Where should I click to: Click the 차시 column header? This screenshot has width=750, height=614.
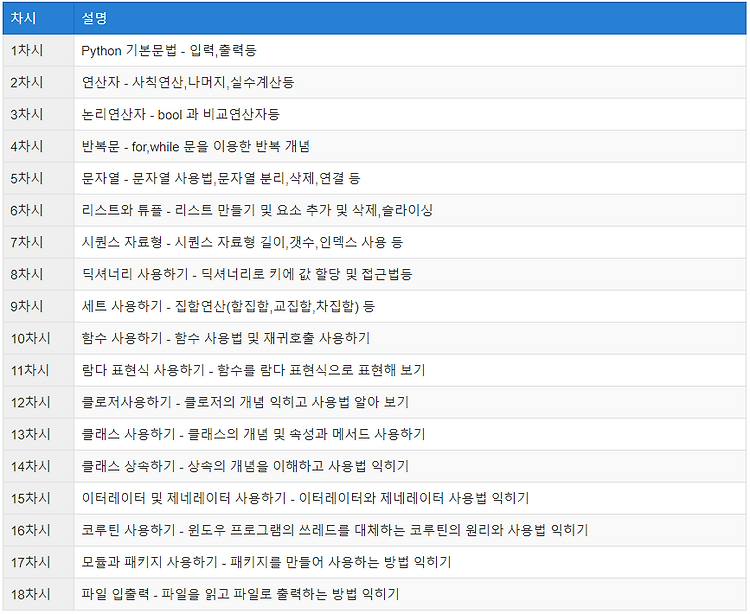click(38, 18)
